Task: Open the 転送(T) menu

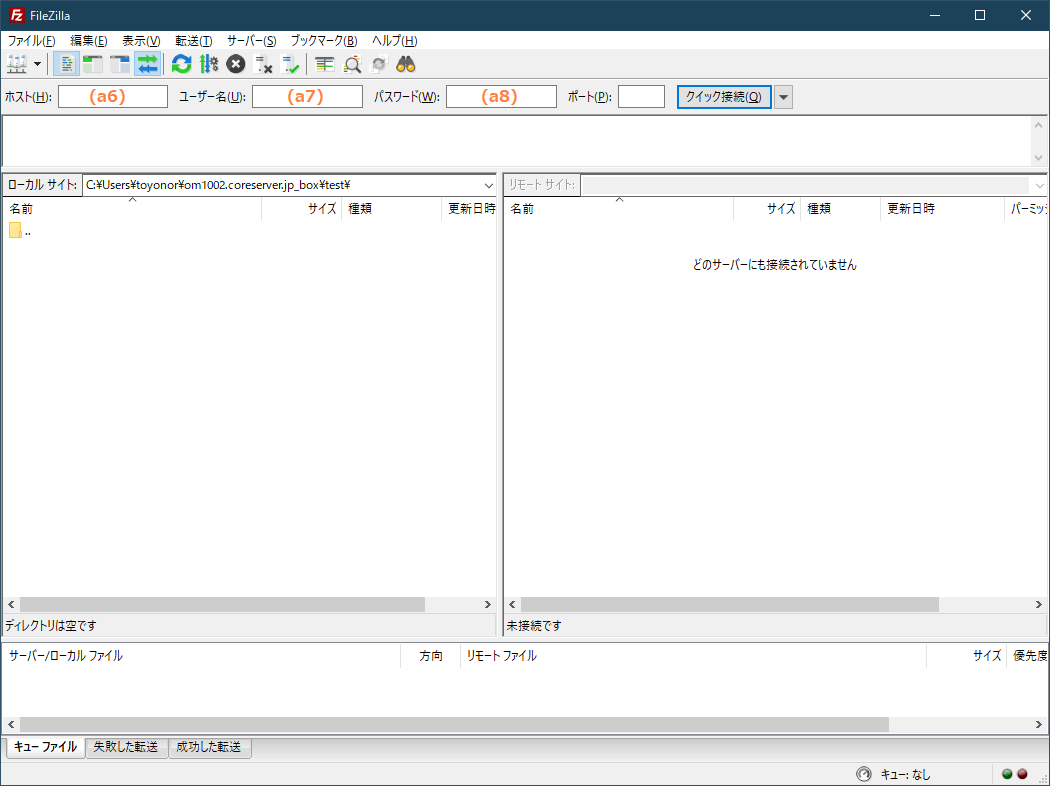Action: (194, 41)
